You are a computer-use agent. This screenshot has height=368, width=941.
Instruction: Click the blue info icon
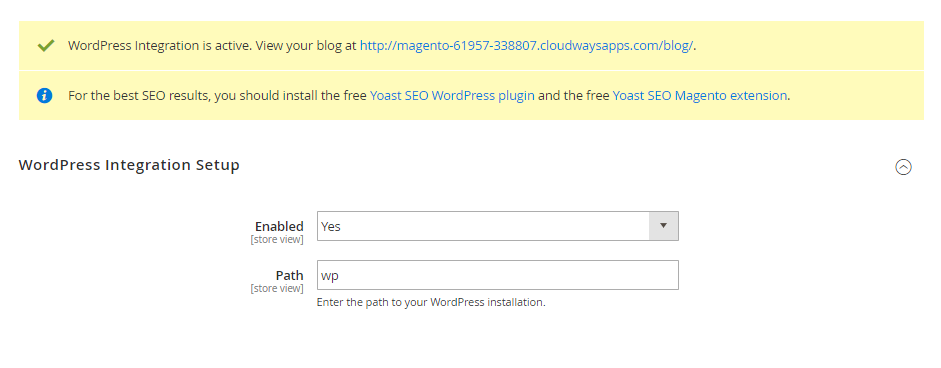pyautogui.click(x=44, y=95)
